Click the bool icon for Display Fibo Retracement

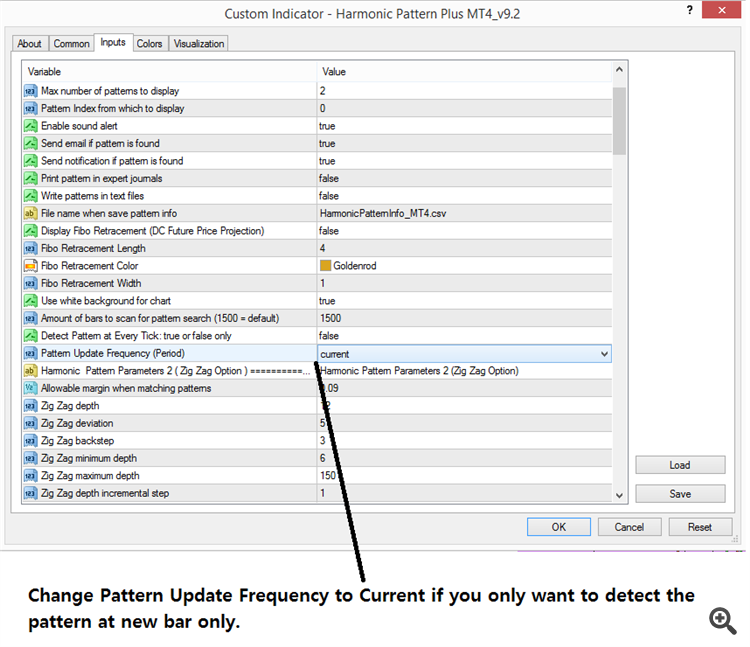30,231
